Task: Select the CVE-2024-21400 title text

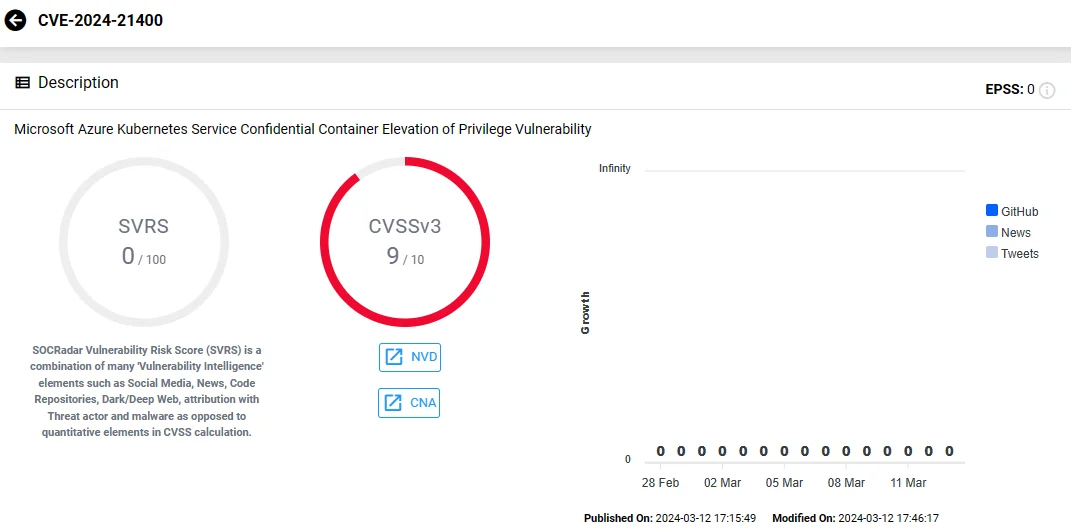Action: (100, 20)
